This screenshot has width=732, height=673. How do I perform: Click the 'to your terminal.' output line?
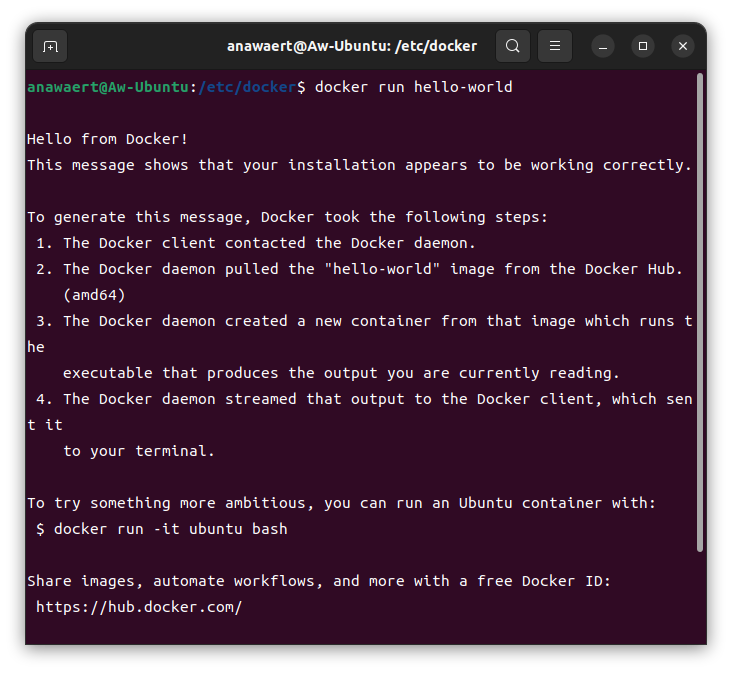(139, 451)
